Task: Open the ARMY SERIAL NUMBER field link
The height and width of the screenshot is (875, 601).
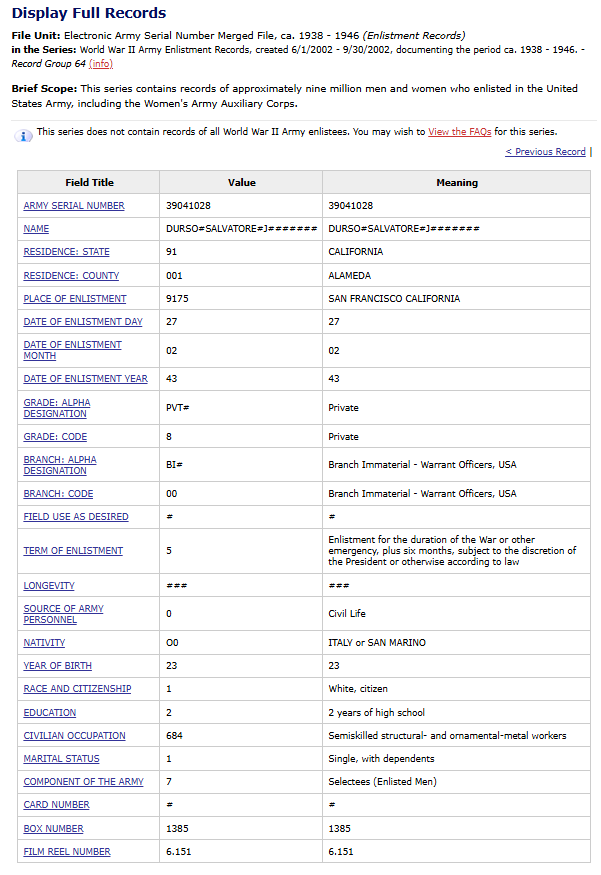Action: pyautogui.click(x=74, y=206)
